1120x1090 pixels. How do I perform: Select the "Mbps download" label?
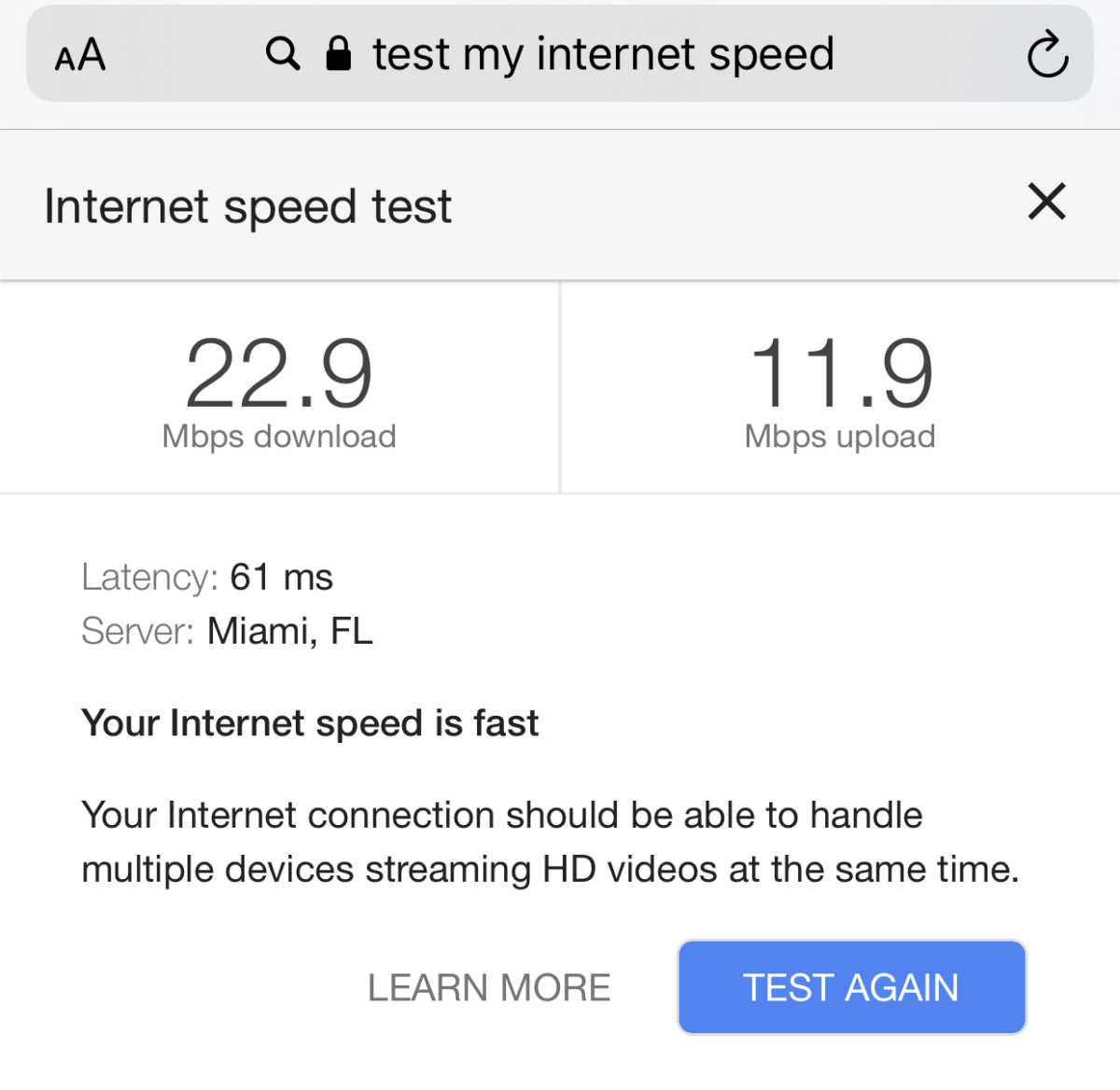[279, 437]
